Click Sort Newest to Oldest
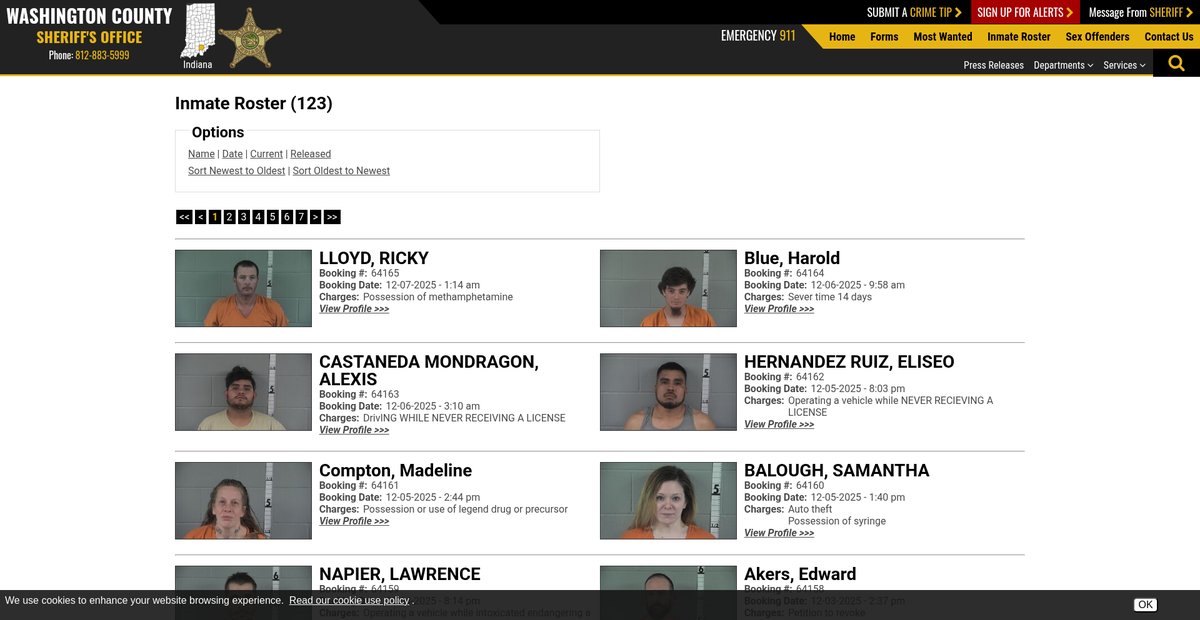 pos(237,171)
